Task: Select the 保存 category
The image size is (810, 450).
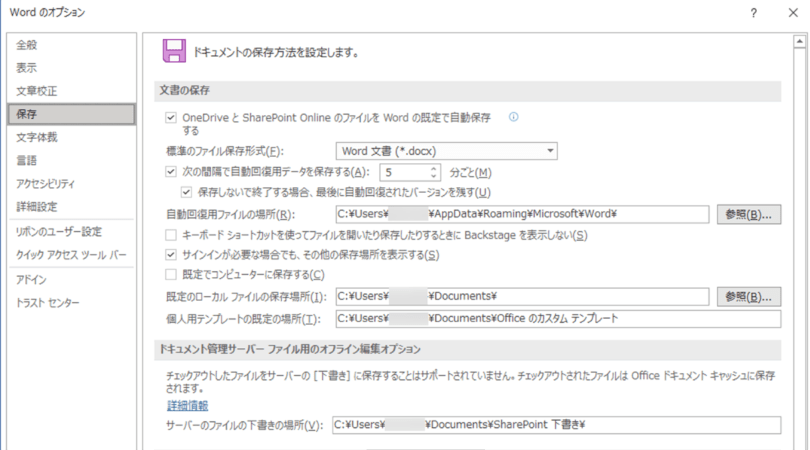Action: 71,114
